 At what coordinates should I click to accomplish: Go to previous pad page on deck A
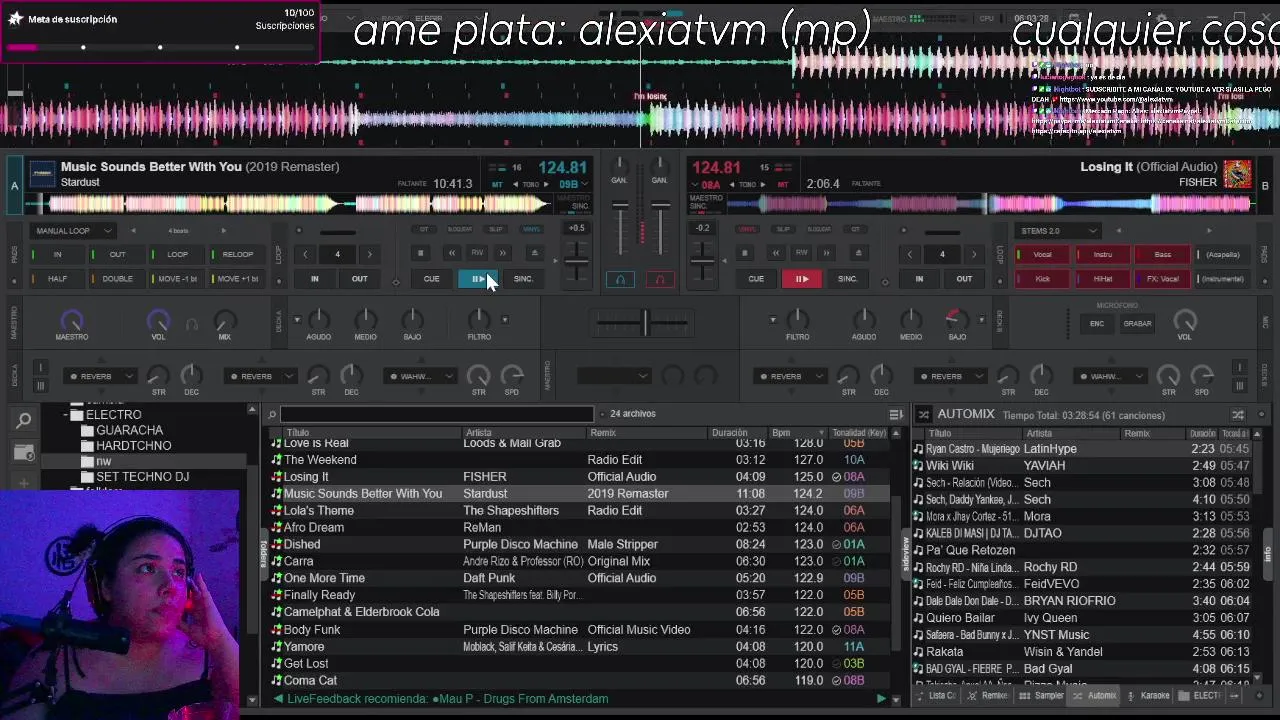[133, 231]
